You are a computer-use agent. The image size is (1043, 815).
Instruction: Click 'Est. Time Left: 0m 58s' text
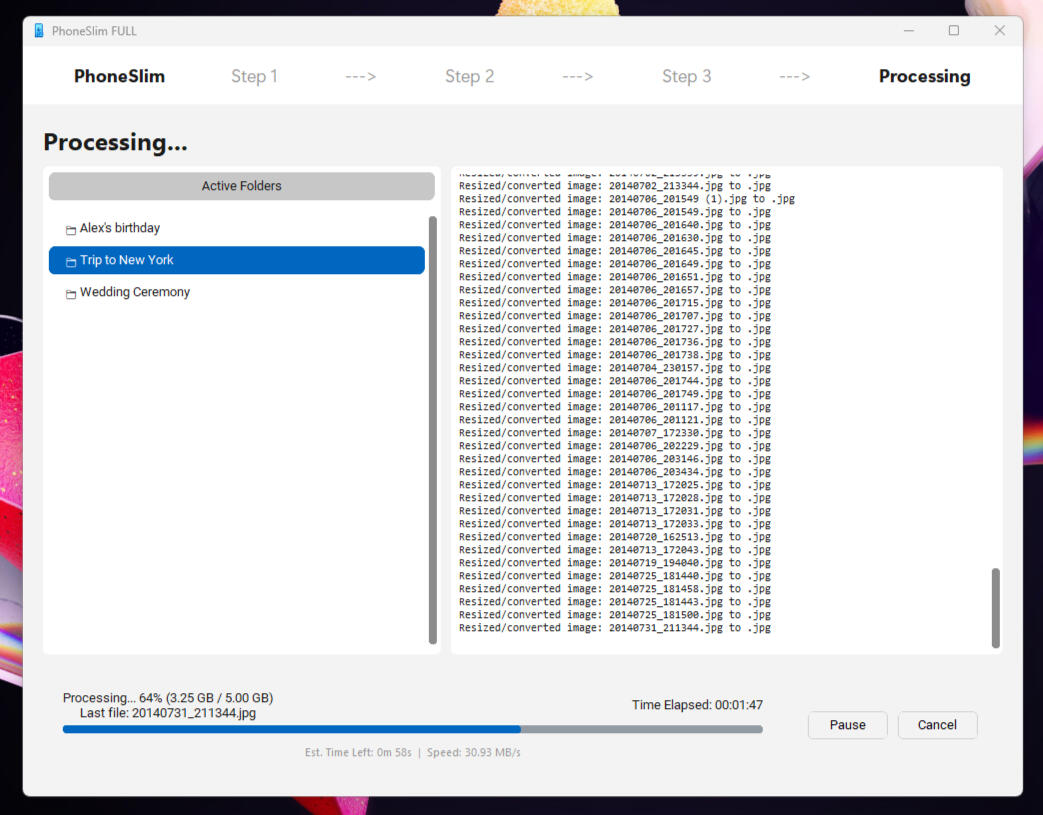pos(358,752)
